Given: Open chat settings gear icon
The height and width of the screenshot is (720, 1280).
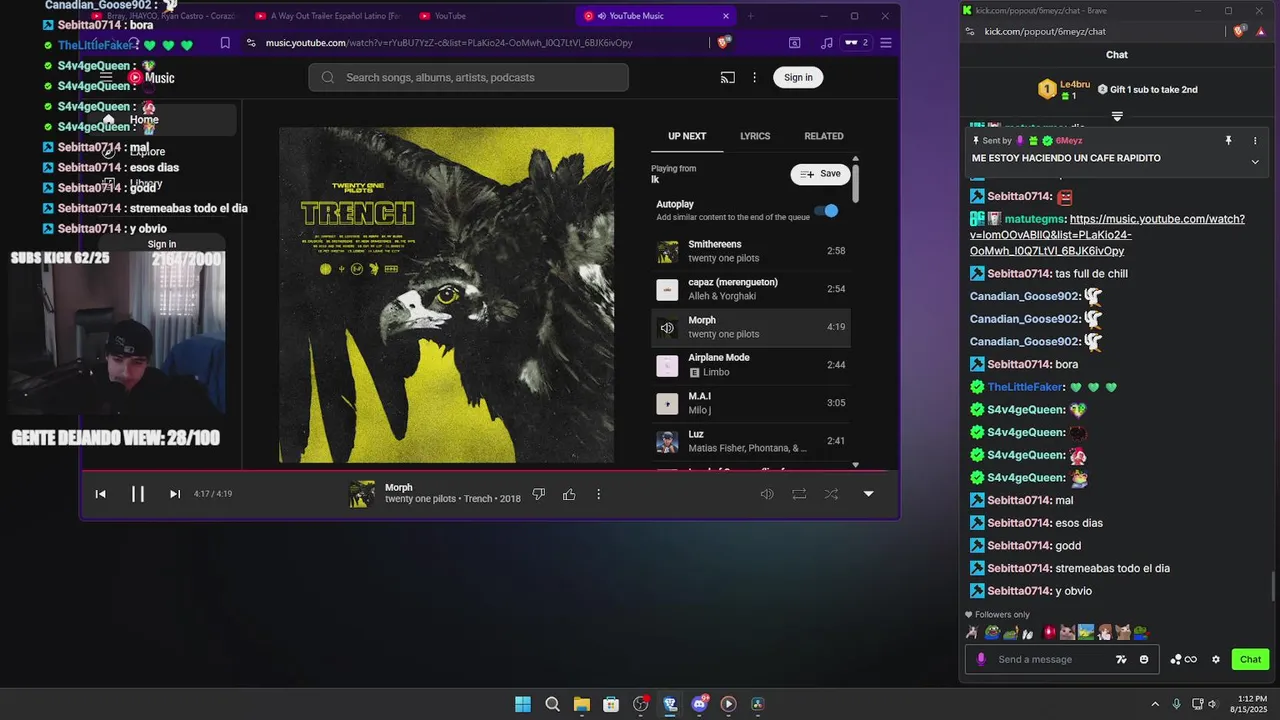Looking at the screenshot, I should pyautogui.click(x=1216, y=659).
